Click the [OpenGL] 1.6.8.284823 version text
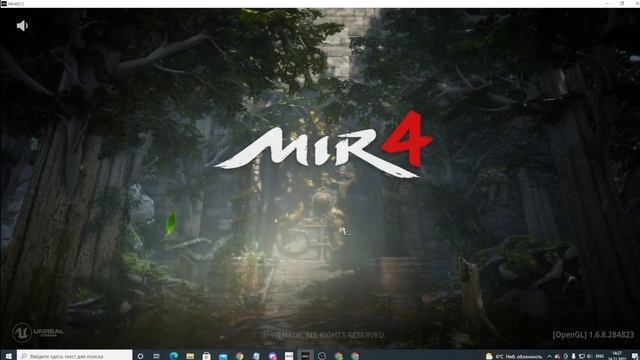The width and height of the screenshot is (640, 360). 593,335
